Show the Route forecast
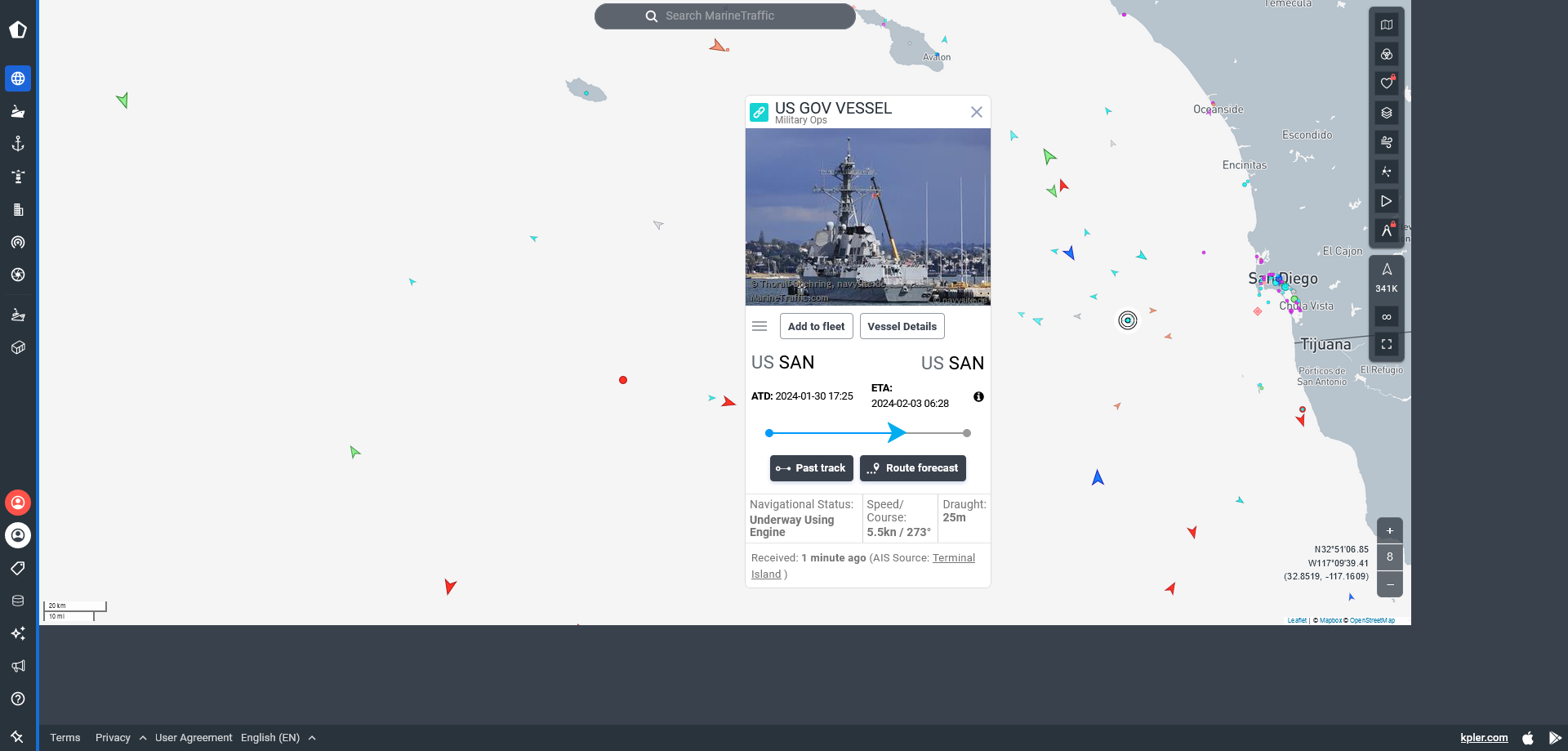This screenshot has height=751, width=1568. tap(913, 468)
